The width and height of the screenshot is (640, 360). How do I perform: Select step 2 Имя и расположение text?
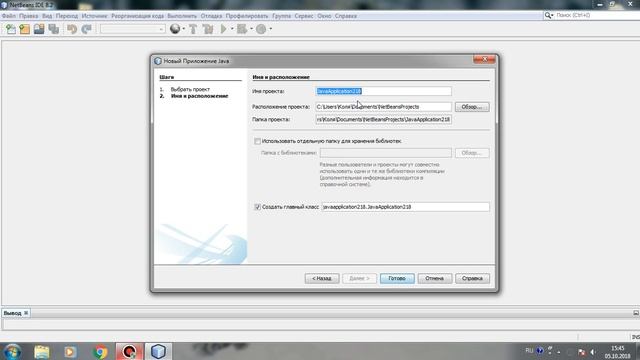click(200, 96)
